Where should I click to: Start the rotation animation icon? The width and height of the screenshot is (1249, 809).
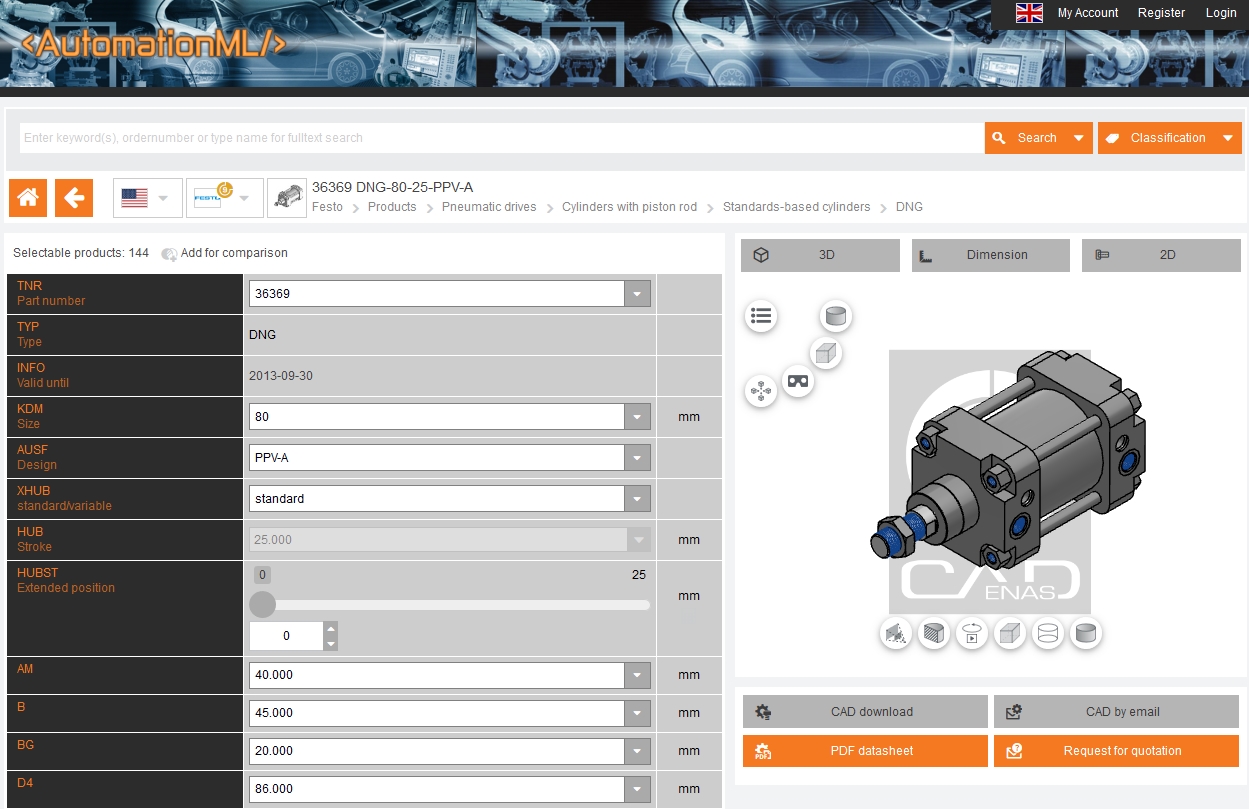[x=972, y=633]
